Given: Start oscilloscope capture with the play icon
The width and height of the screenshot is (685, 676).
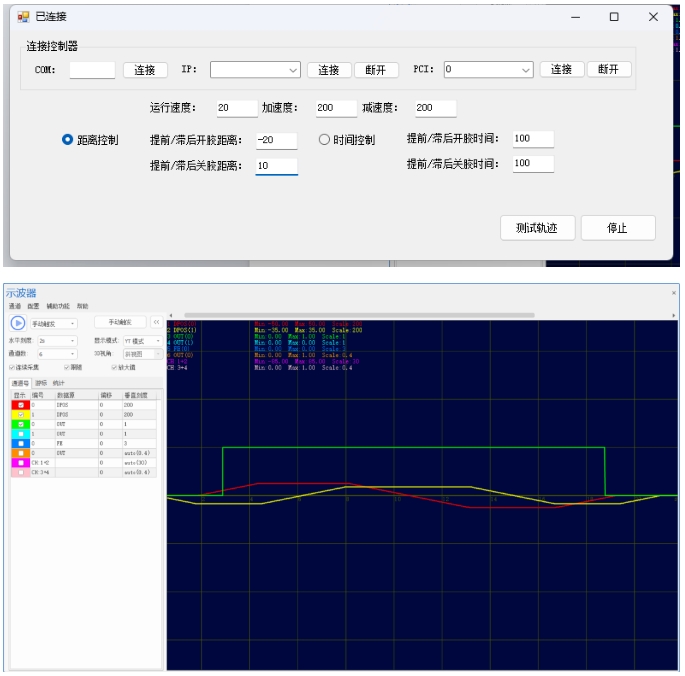Looking at the screenshot, I should click(x=18, y=323).
